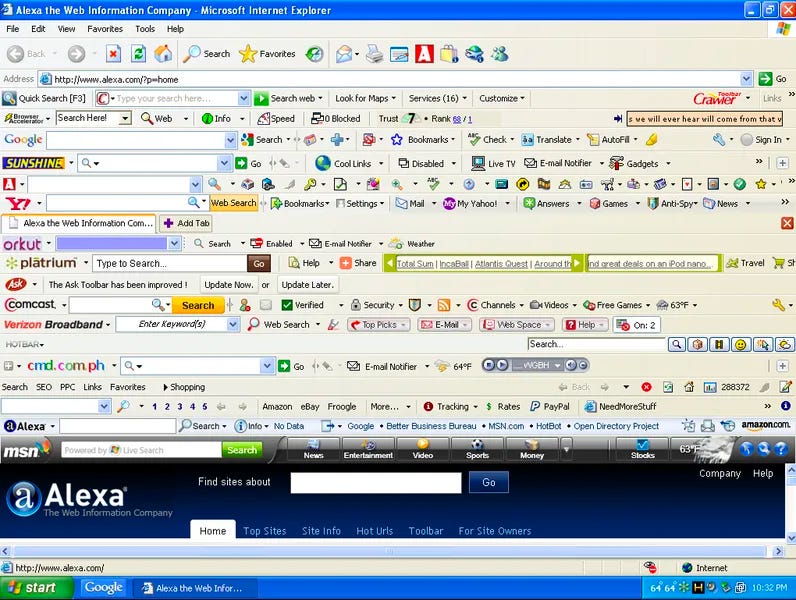Click the MSN green Search button

(242, 450)
